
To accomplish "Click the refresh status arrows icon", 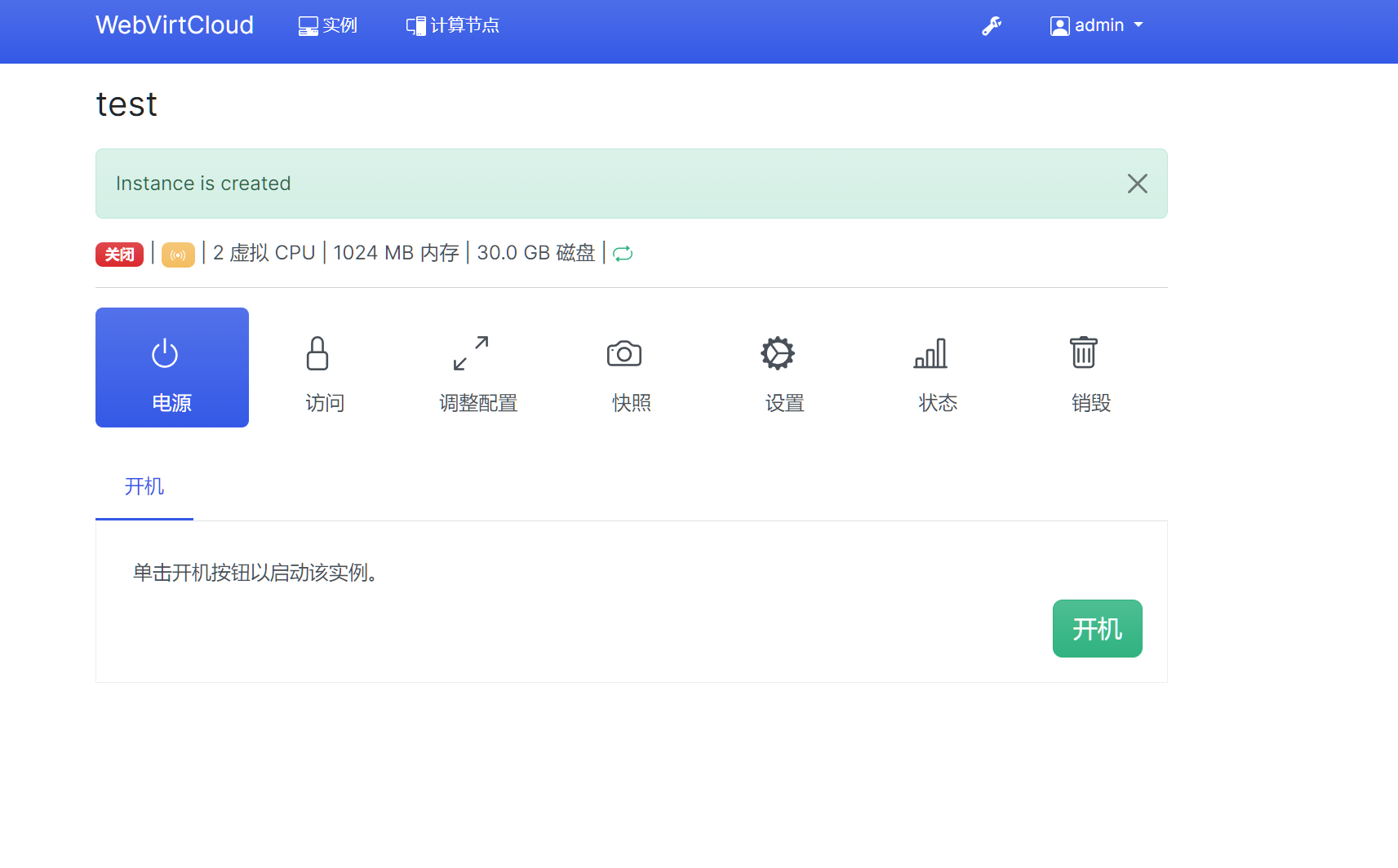I will tap(623, 254).
